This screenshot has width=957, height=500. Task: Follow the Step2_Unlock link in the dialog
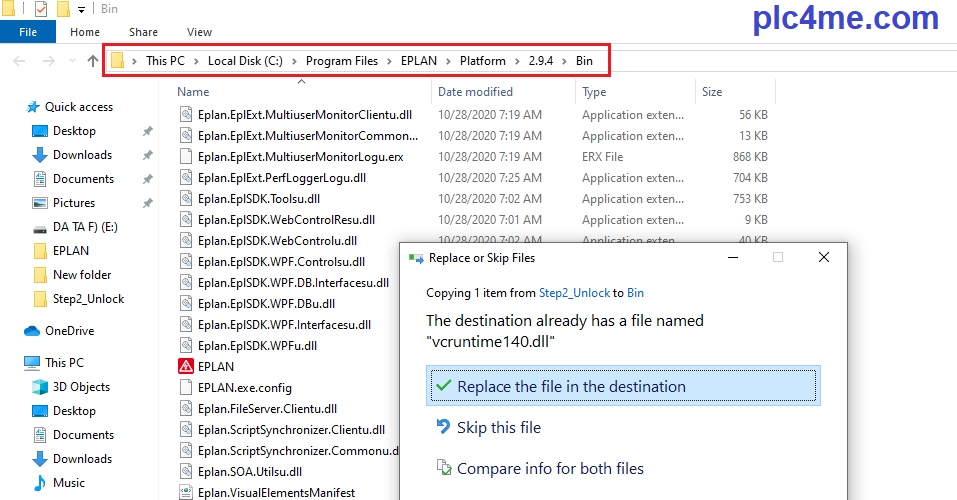pyautogui.click(x=573, y=293)
